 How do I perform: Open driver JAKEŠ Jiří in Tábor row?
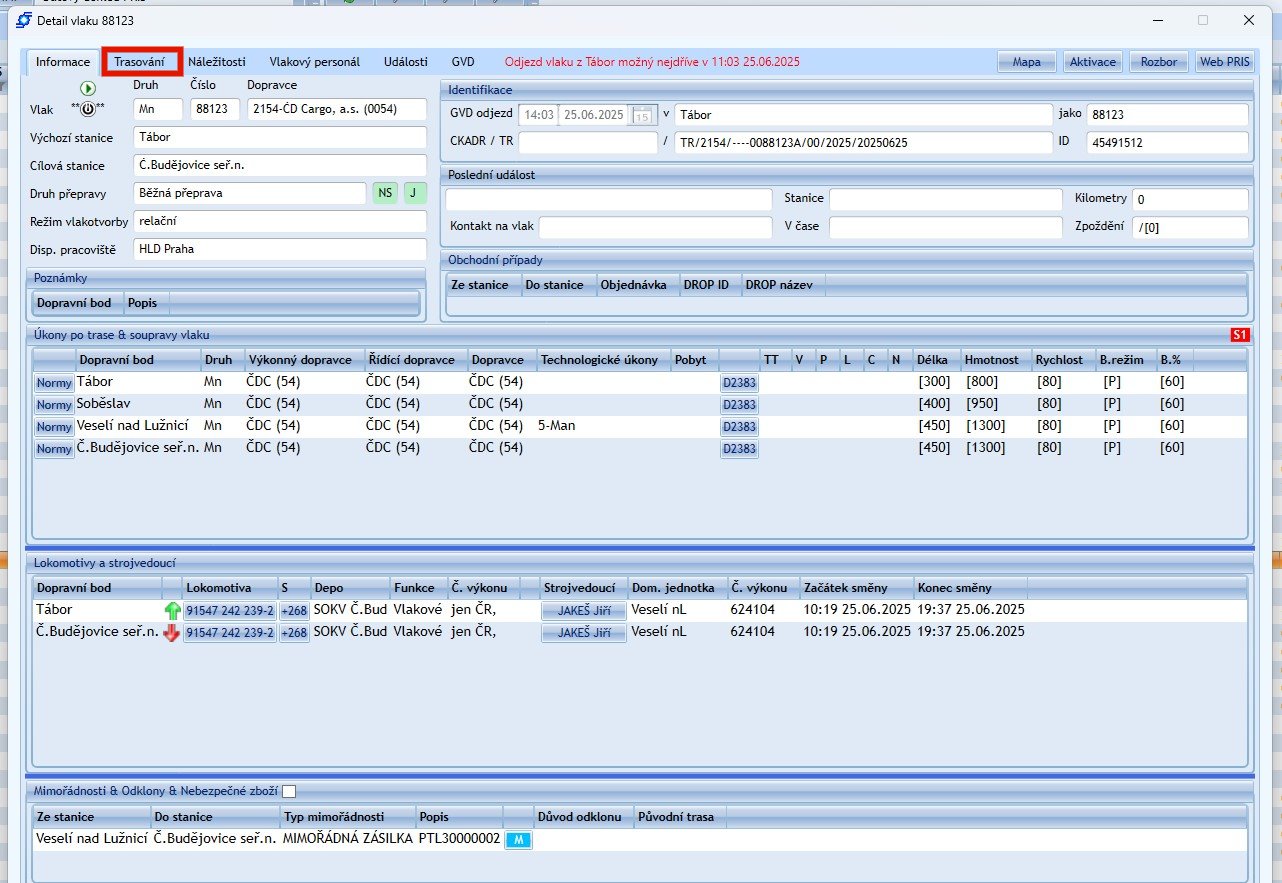[584, 610]
